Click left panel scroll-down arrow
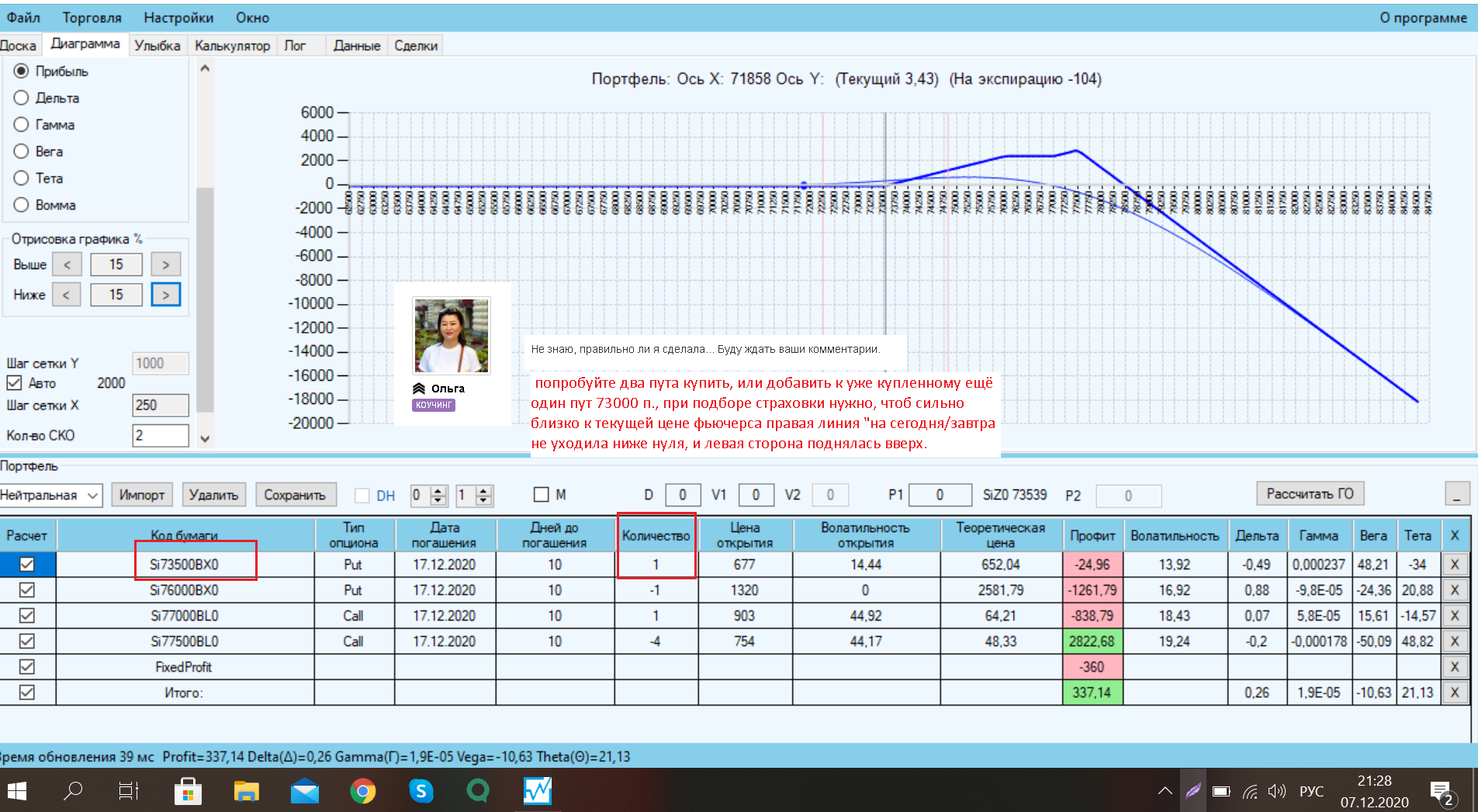The width and height of the screenshot is (1478, 812). [x=205, y=438]
